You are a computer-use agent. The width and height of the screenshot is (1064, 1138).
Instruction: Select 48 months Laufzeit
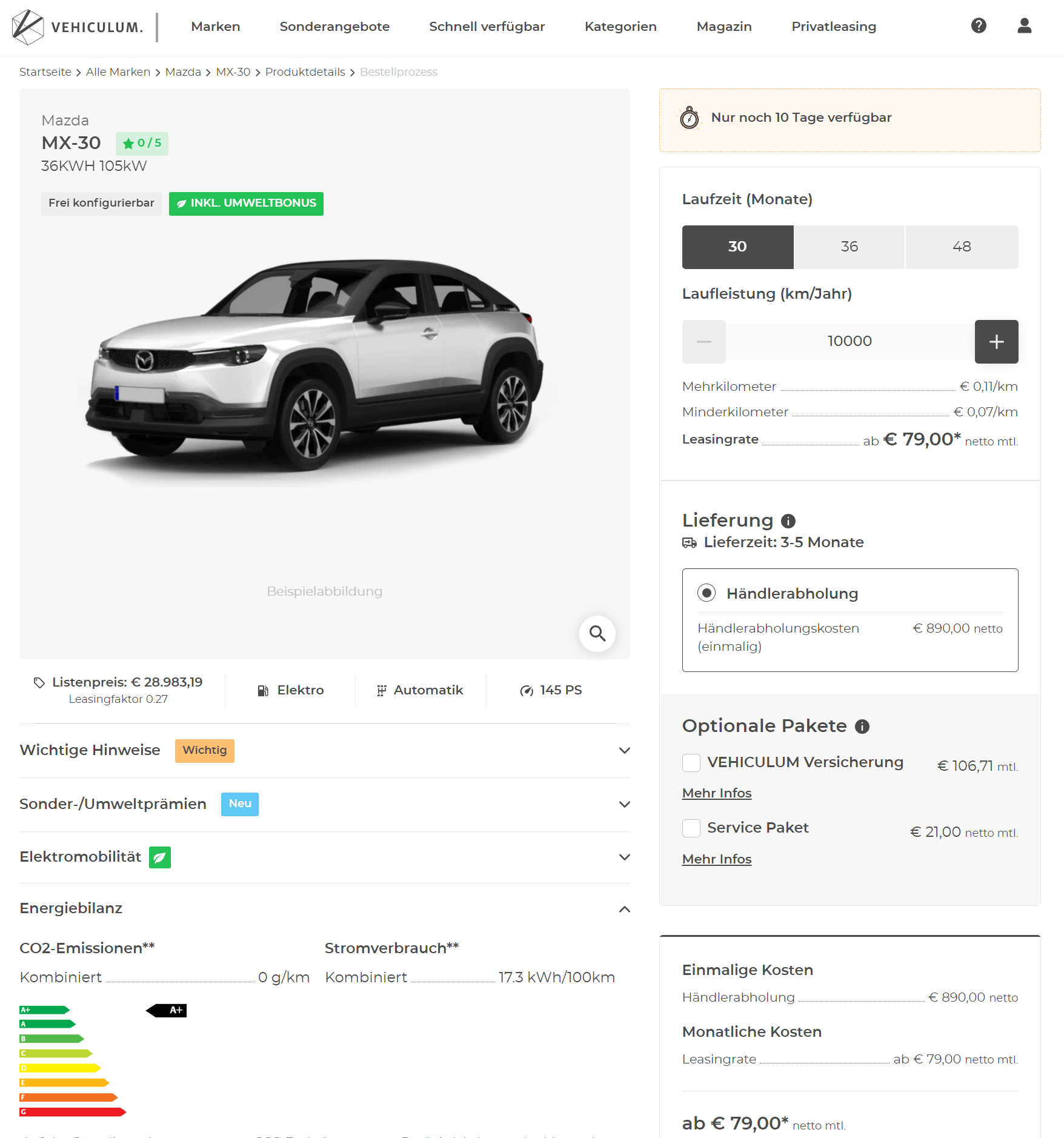[962, 247]
